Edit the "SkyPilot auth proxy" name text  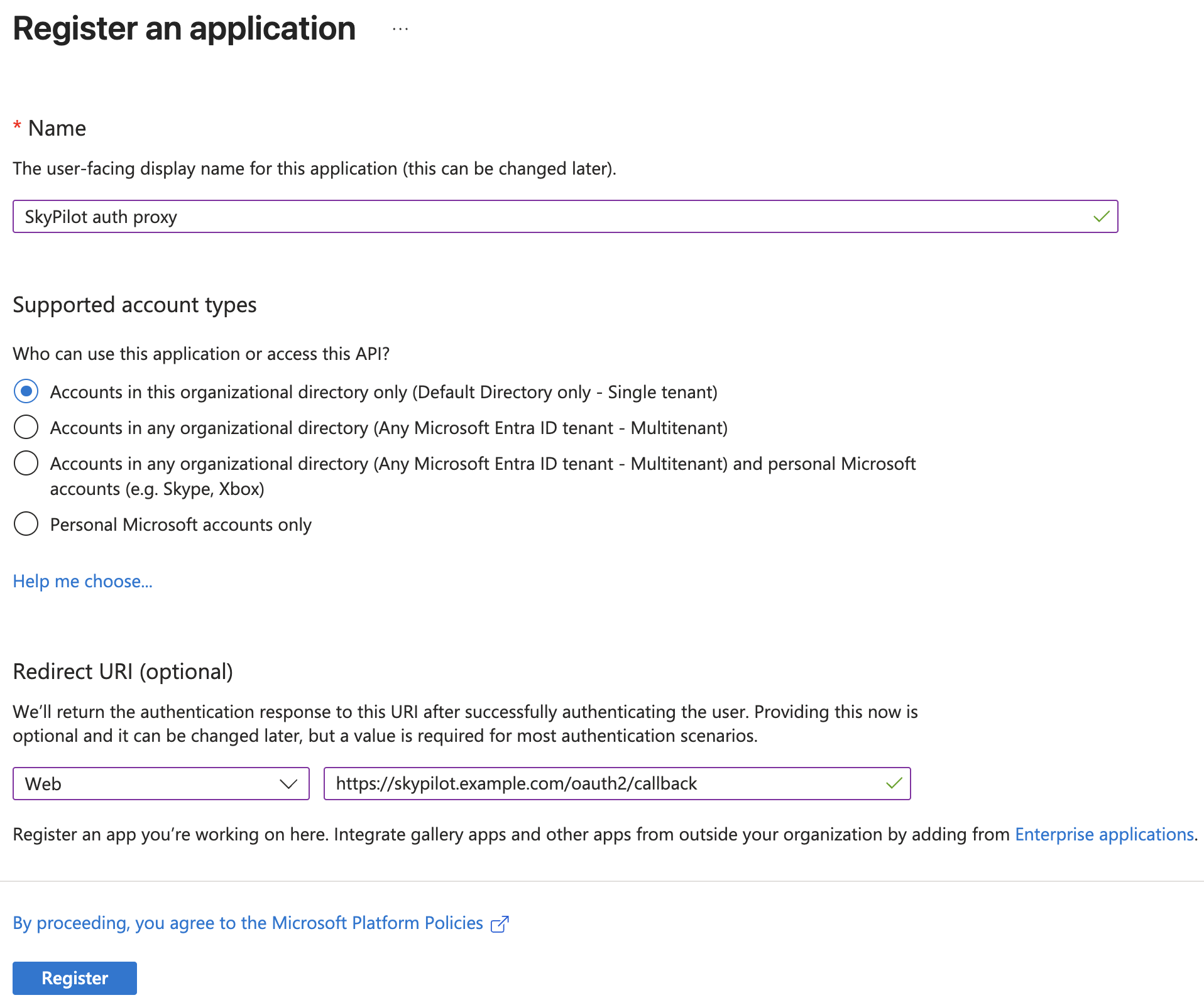(x=101, y=217)
